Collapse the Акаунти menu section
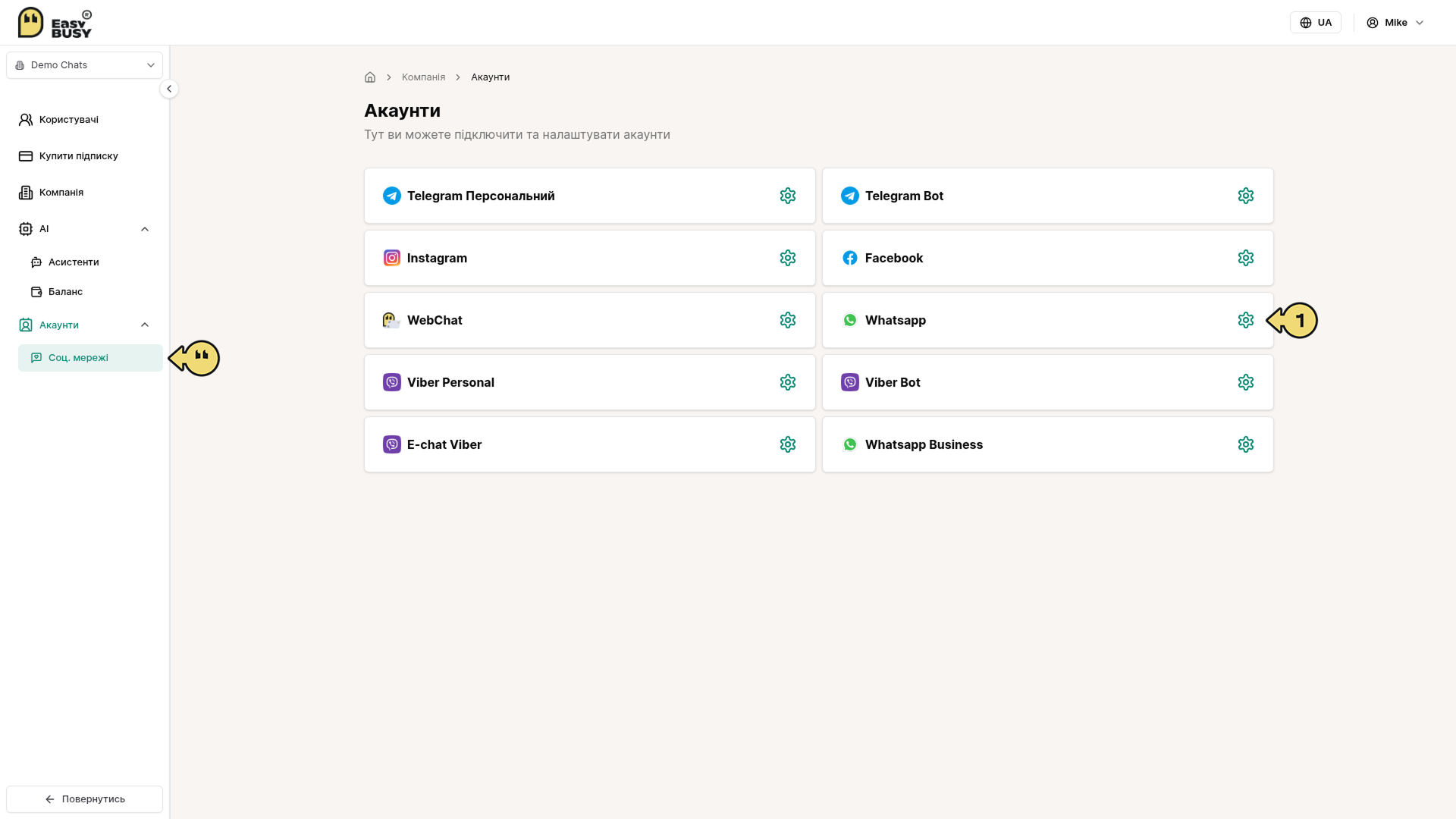 pyautogui.click(x=145, y=325)
